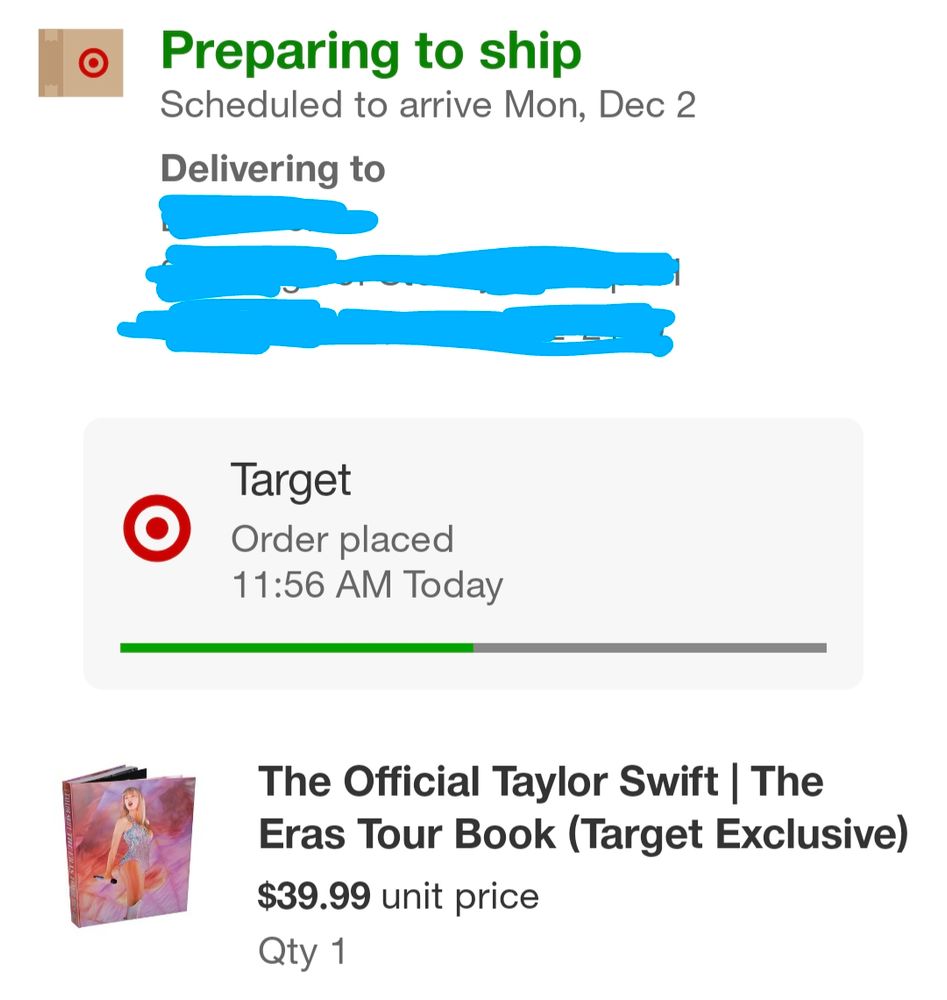This screenshot has width=947, height=1000.
Task: Open the Preparing to ship status heading
Action: click(x=370, y=50)
